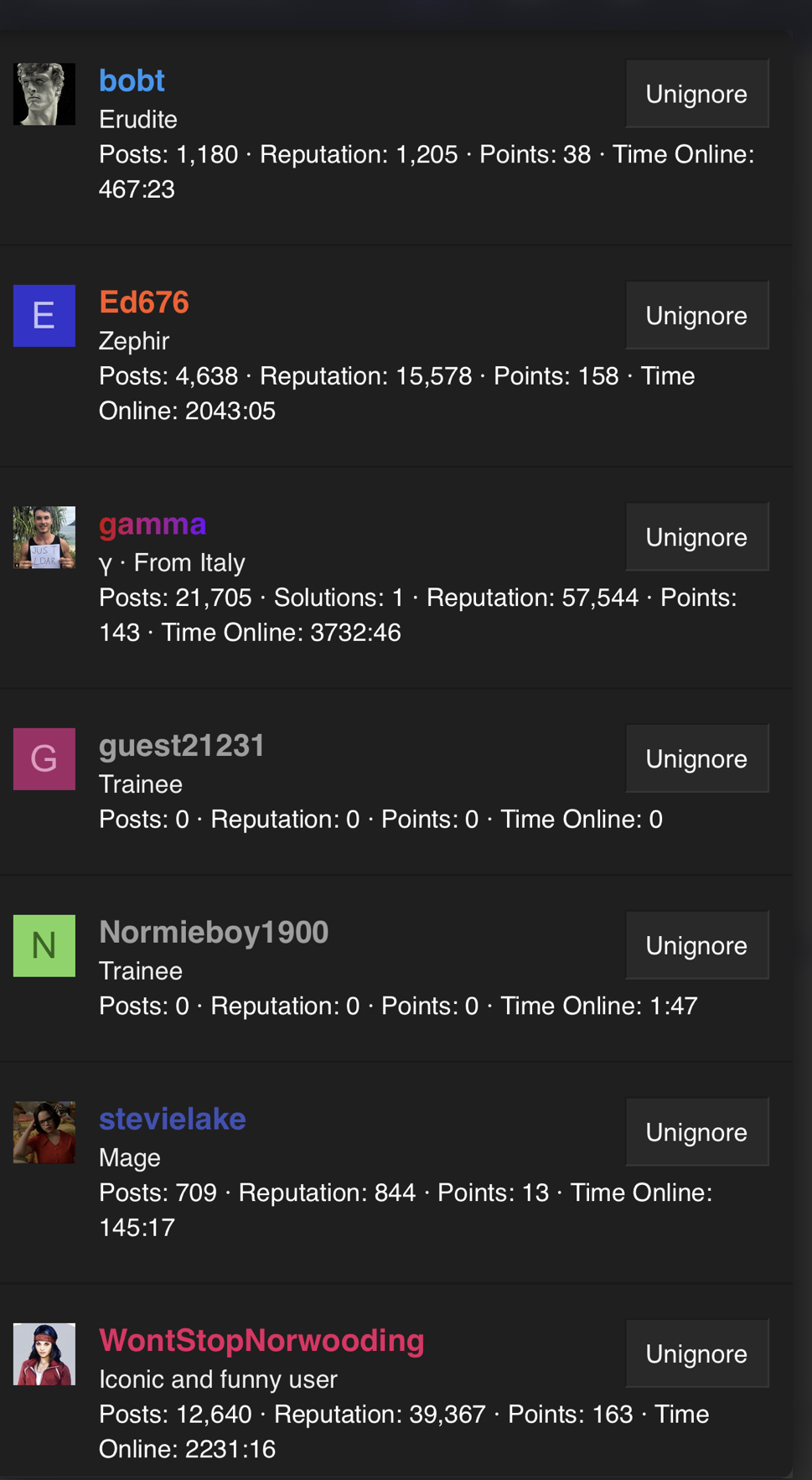This screenshot has height=1480, width=812.
Task: Unignore user guest21231
Action: [697, 758]
